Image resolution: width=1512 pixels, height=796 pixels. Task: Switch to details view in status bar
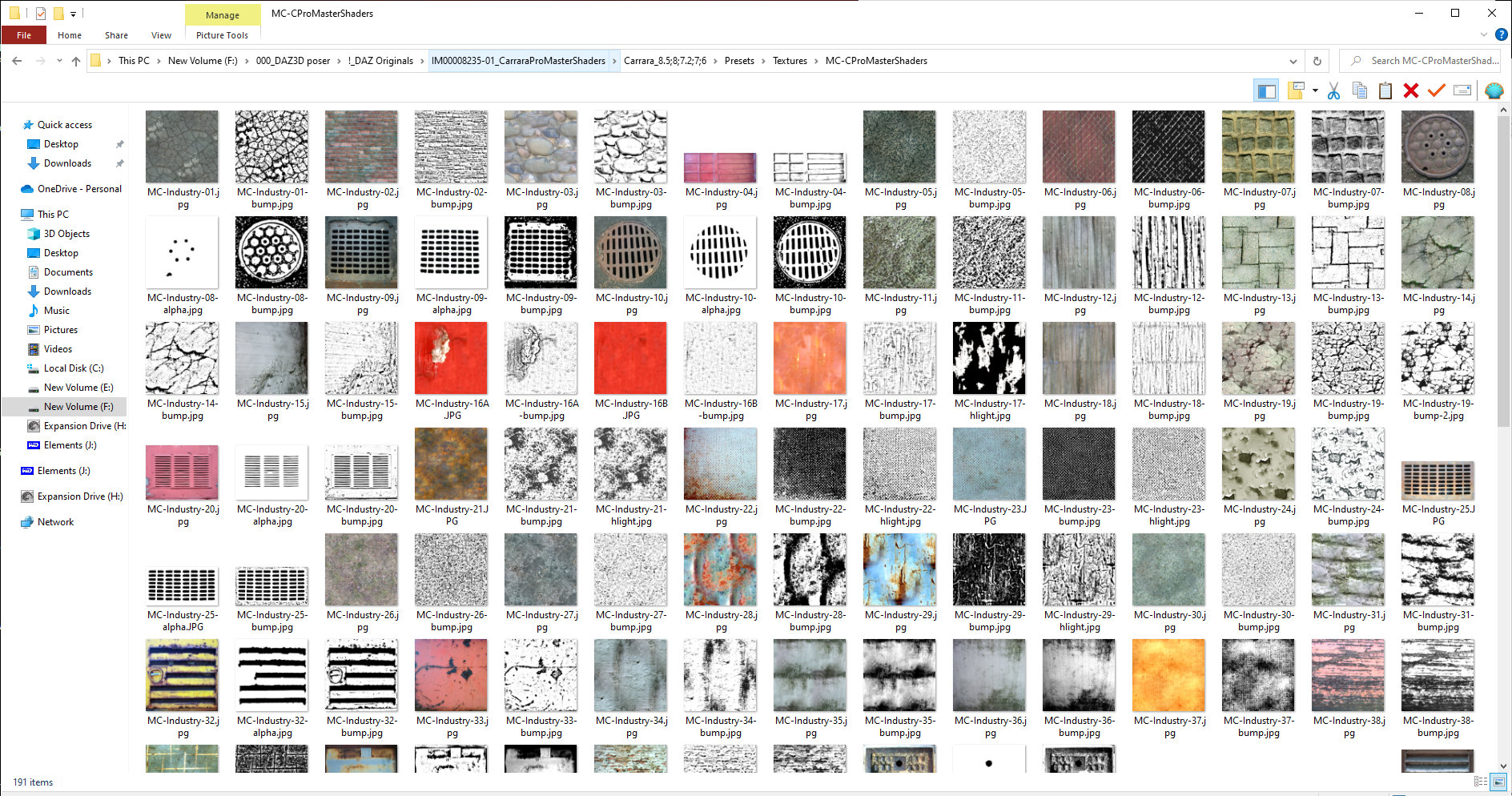pos(1481,782)
